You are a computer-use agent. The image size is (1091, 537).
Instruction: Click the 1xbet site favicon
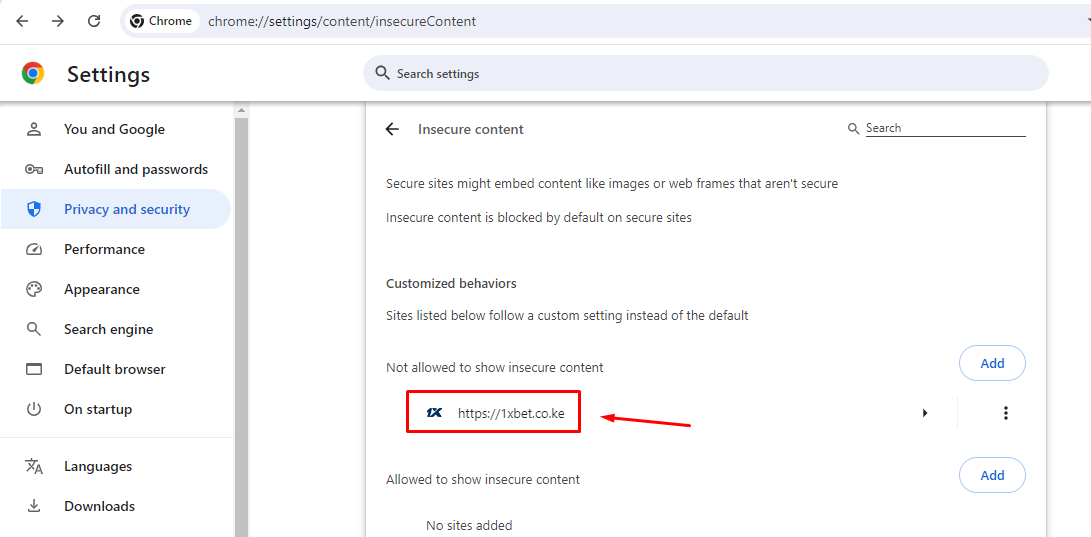[435, 413]
